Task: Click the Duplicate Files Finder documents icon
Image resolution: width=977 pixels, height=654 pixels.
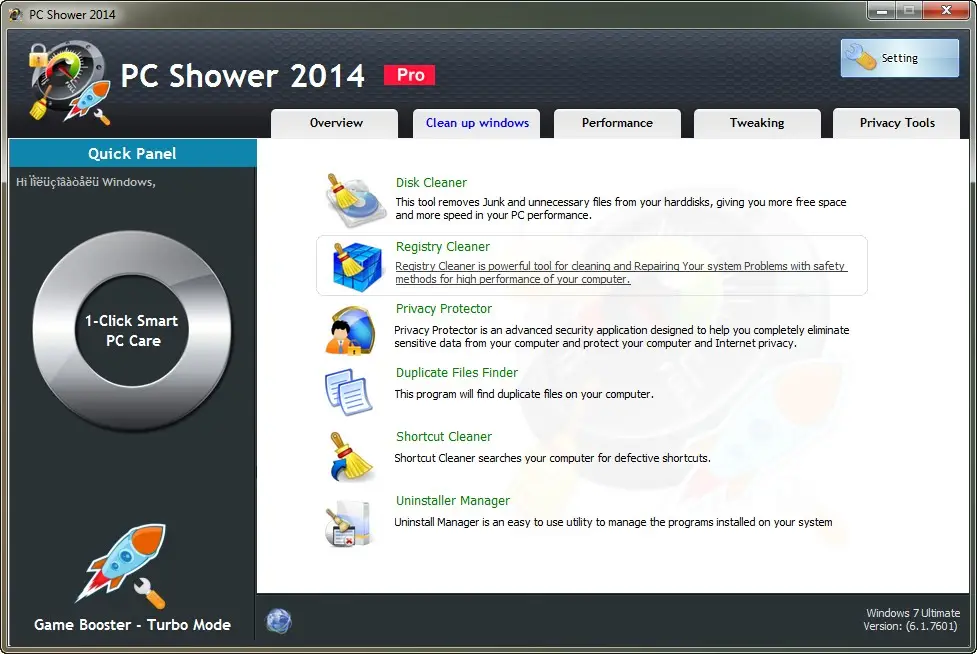Action: click(349, 392)
